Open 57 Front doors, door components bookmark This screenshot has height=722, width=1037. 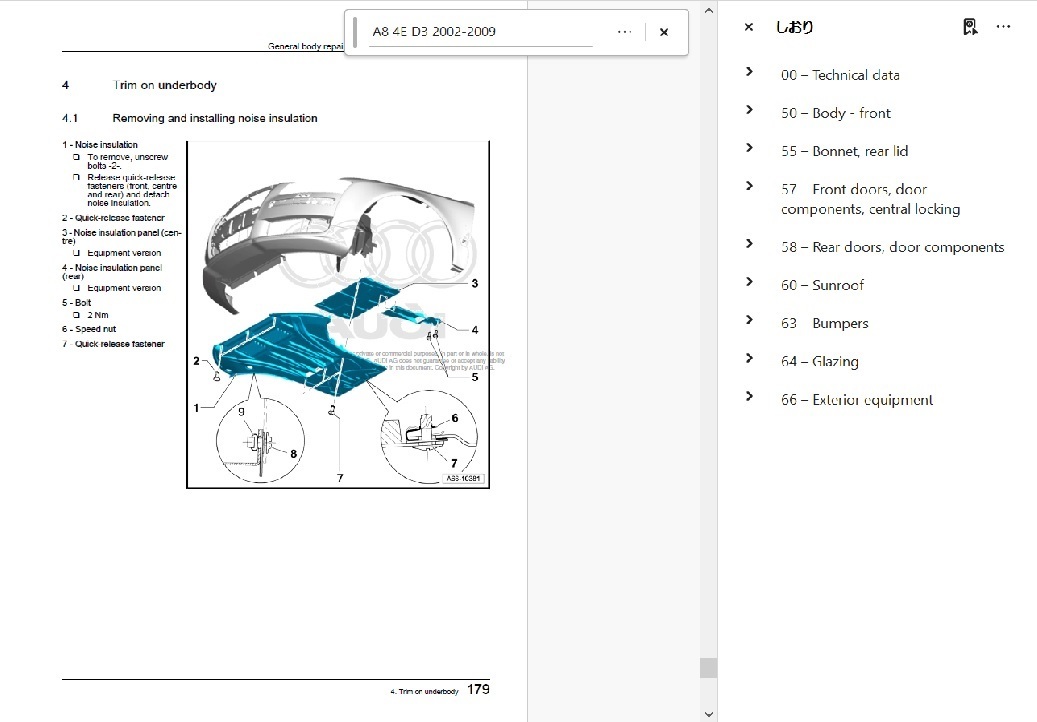870,199
